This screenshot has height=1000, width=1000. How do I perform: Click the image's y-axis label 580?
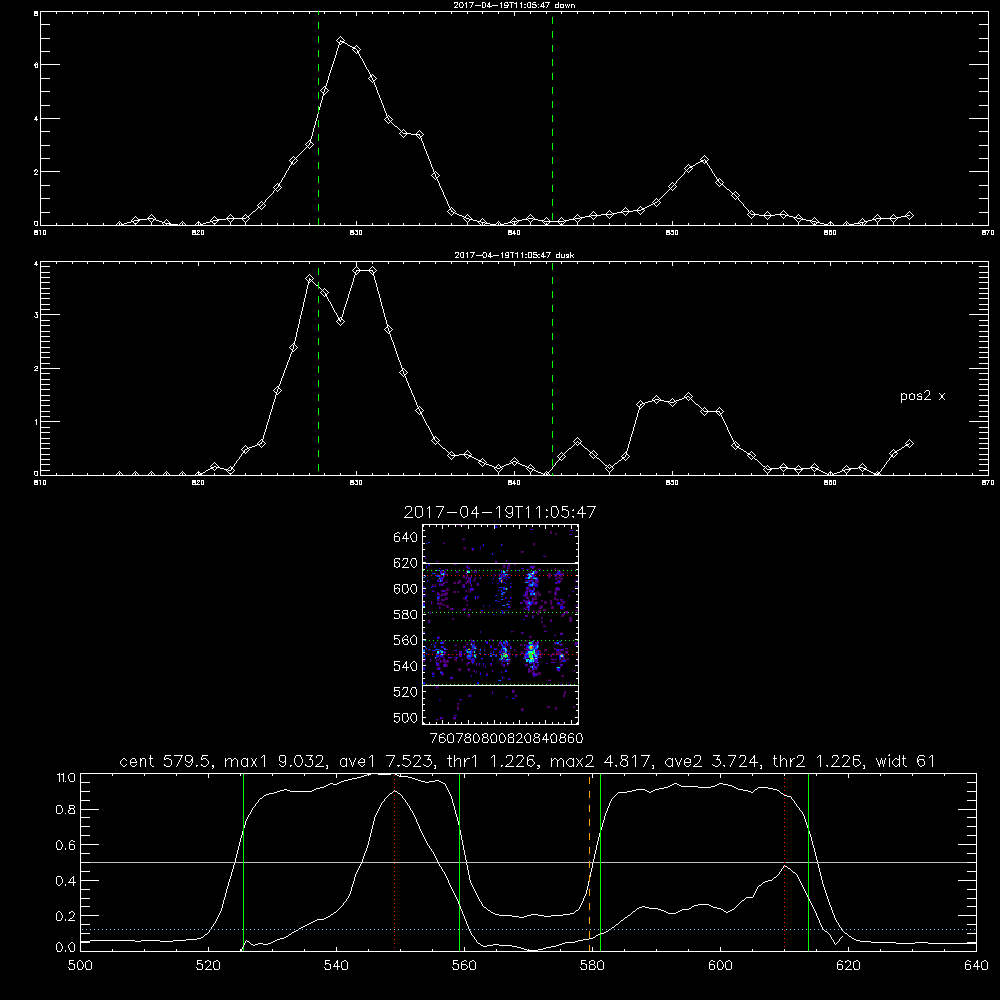406,615
